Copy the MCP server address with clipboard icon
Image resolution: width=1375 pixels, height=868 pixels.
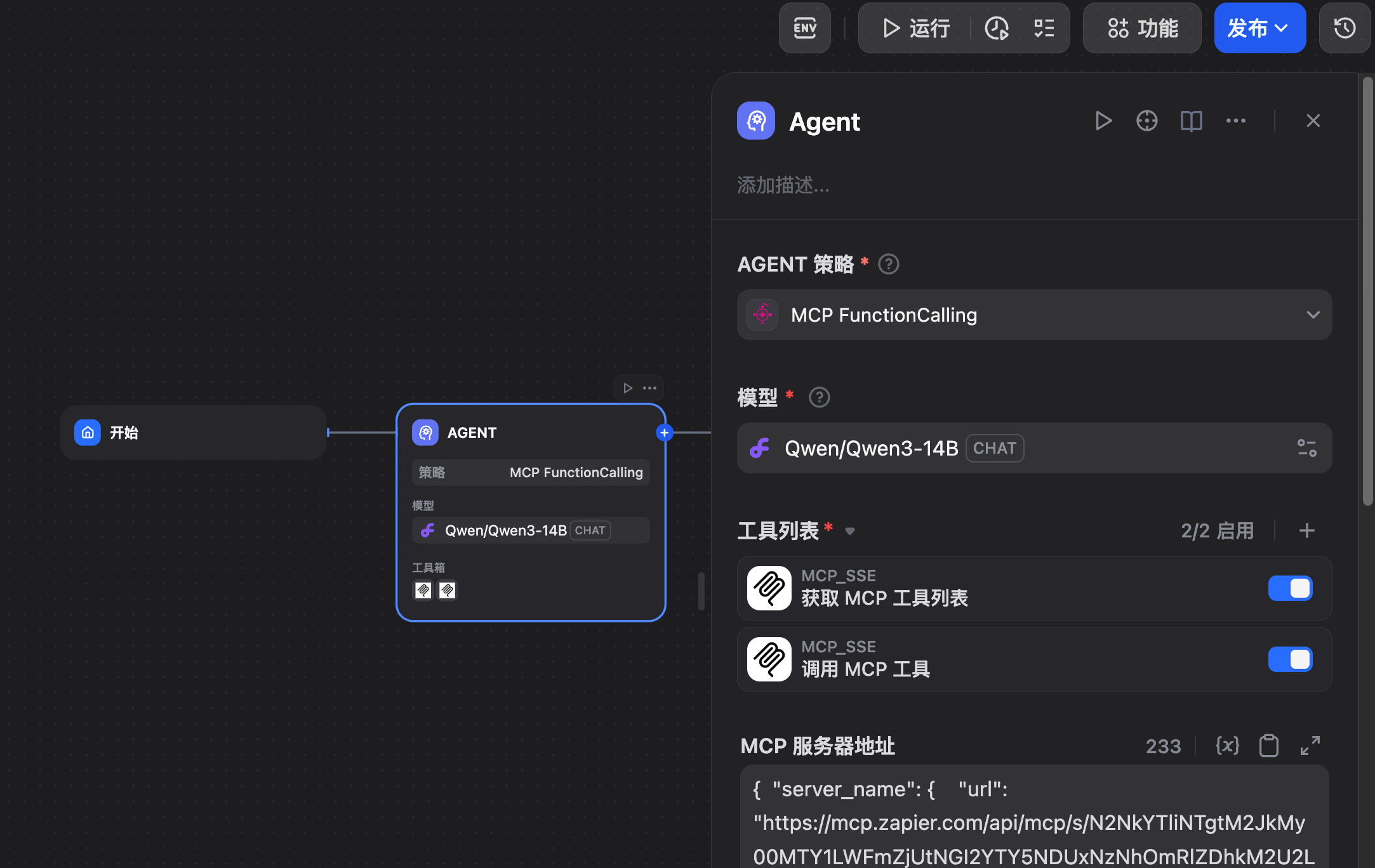pos(1268,746)
